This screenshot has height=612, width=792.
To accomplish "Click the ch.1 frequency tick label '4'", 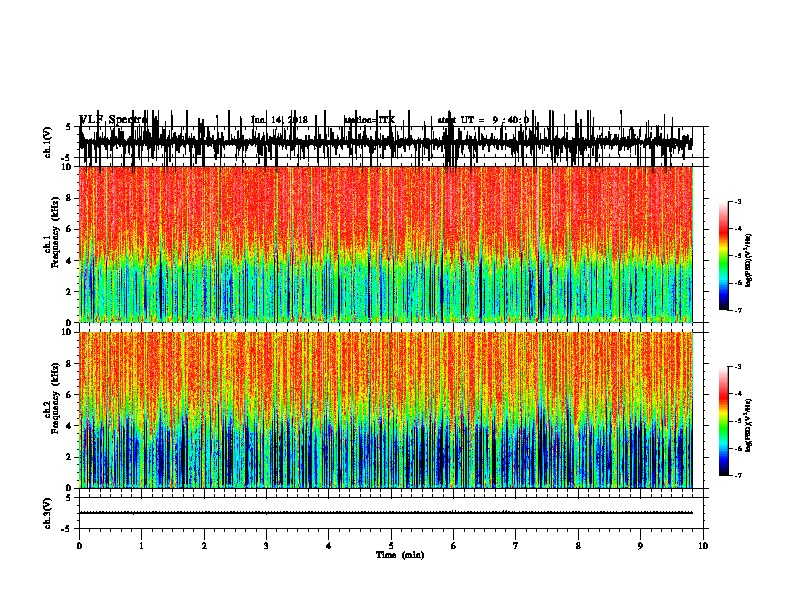I will click(x=69, y=261).
